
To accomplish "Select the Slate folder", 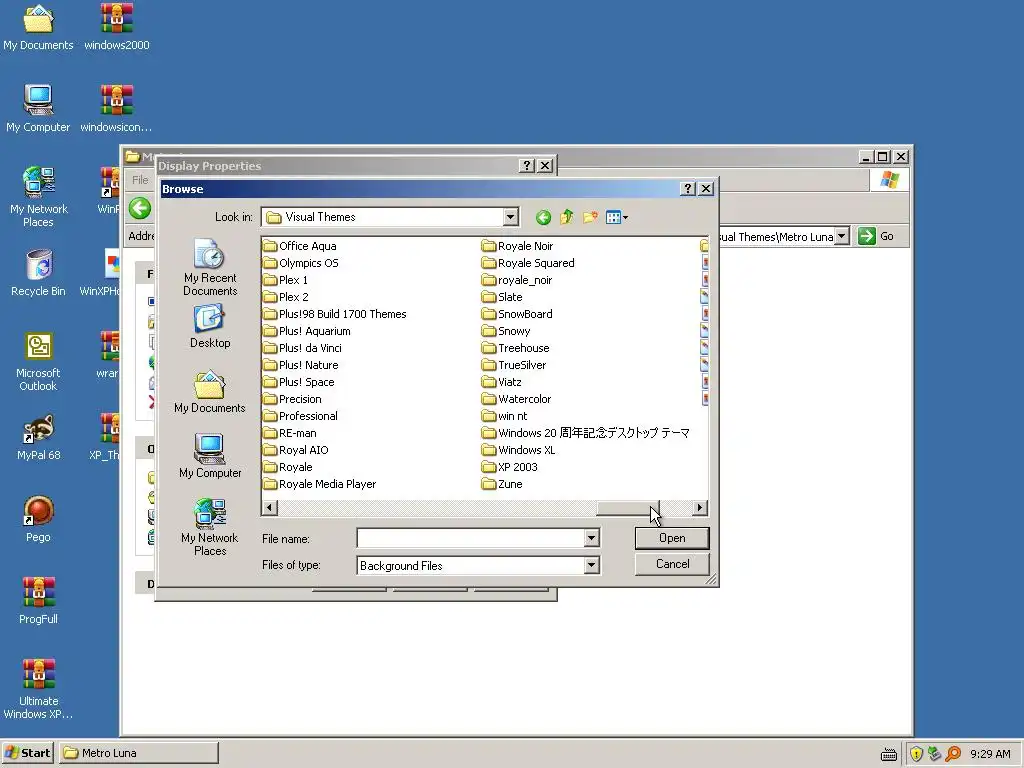I will point(502,297).
